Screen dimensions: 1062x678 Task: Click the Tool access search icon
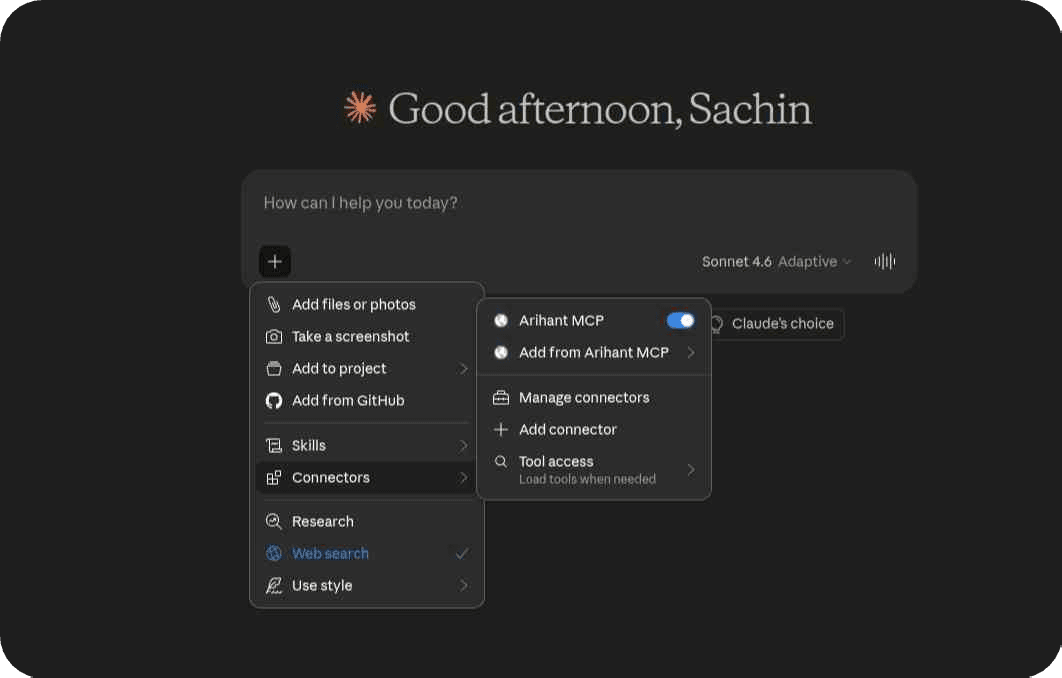click(x=501, y=461)
